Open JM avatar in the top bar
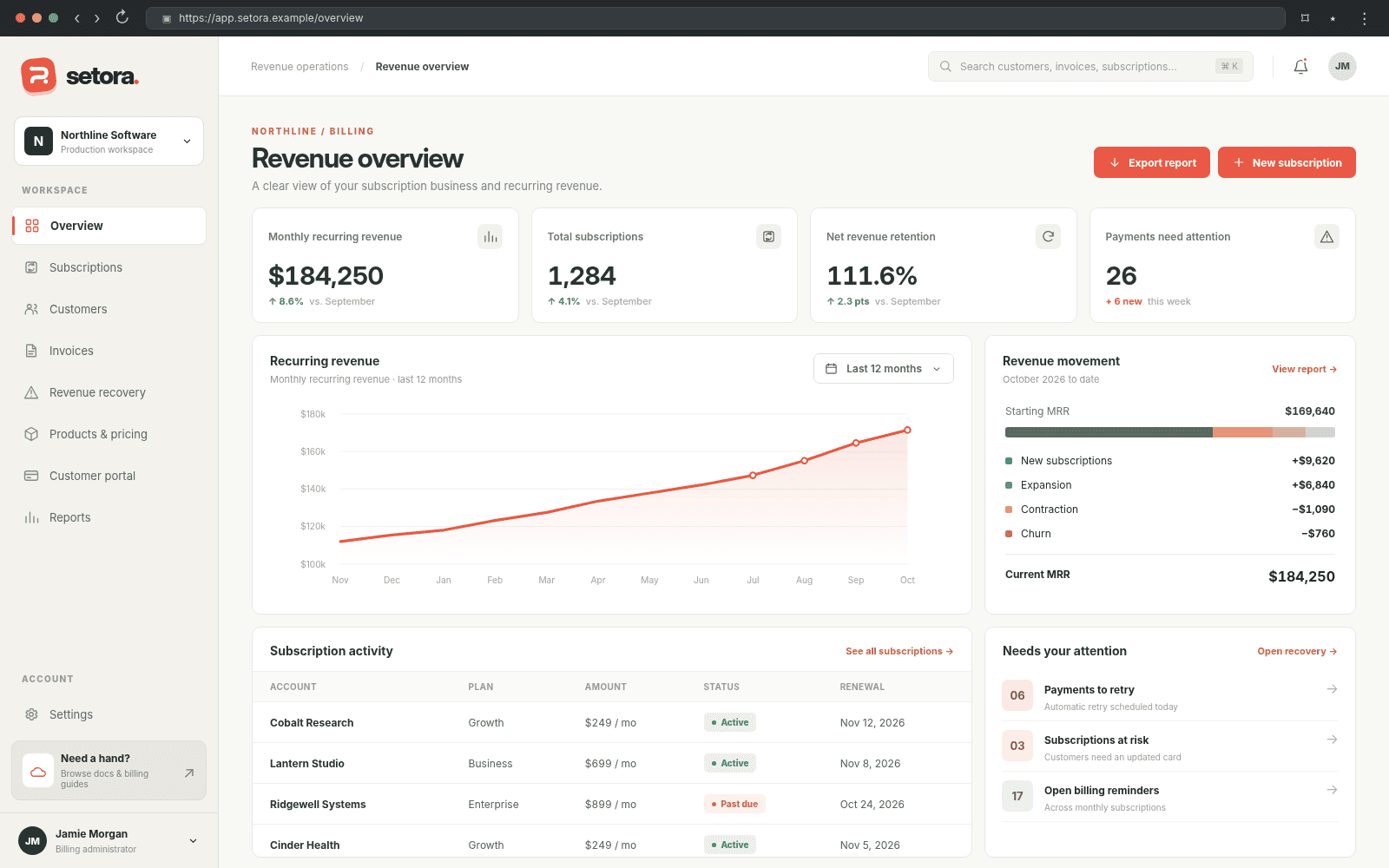The width and height of the screenshot is (1389, 868). pyautogui.click(x=1342, y=67)
